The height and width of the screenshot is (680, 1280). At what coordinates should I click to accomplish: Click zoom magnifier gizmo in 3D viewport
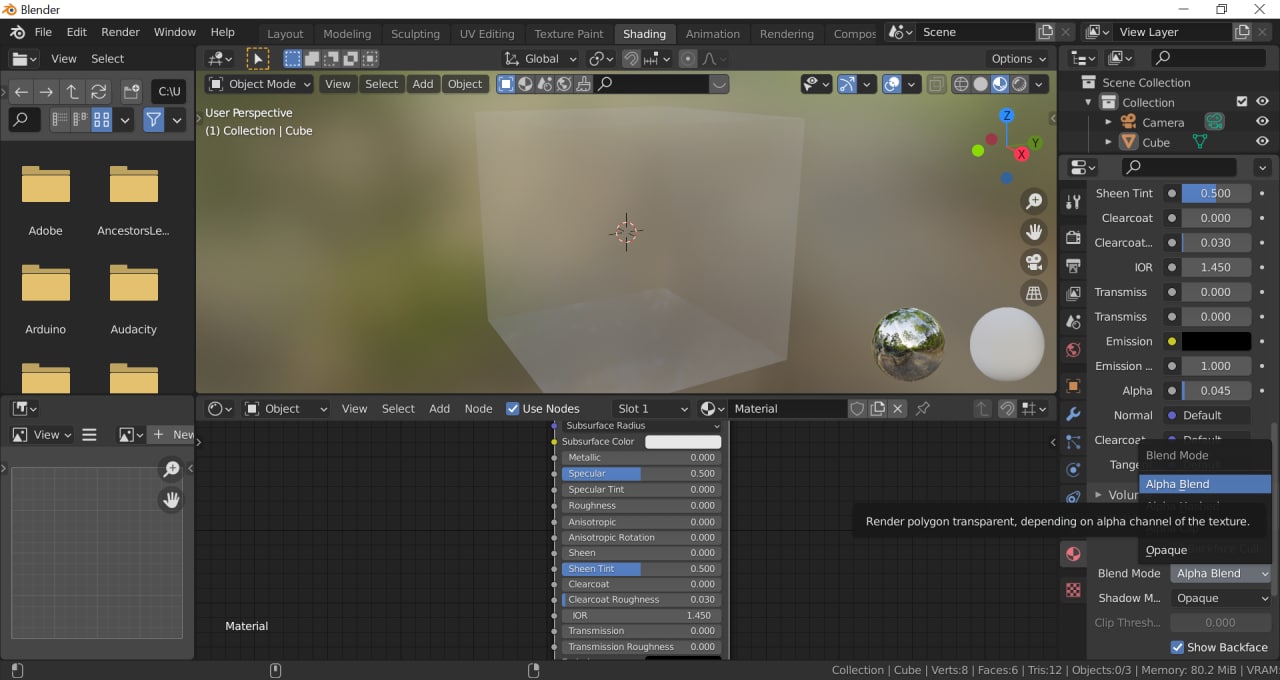click(x=1034, y=202)
